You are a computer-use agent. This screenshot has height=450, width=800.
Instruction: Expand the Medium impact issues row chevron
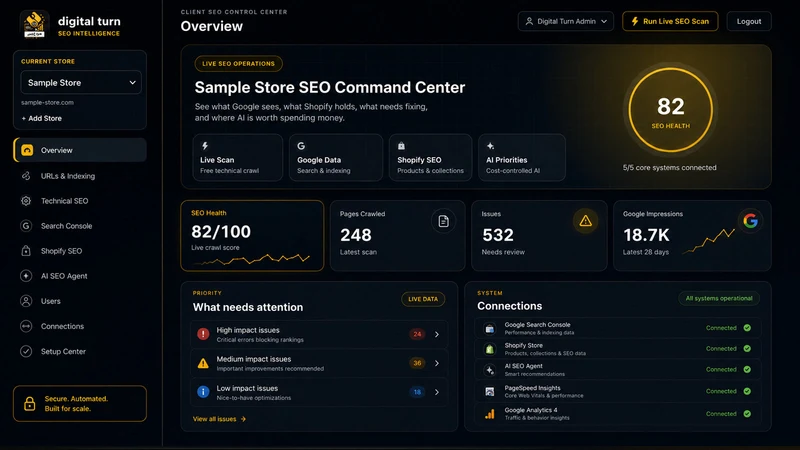[x=437, y=363]
